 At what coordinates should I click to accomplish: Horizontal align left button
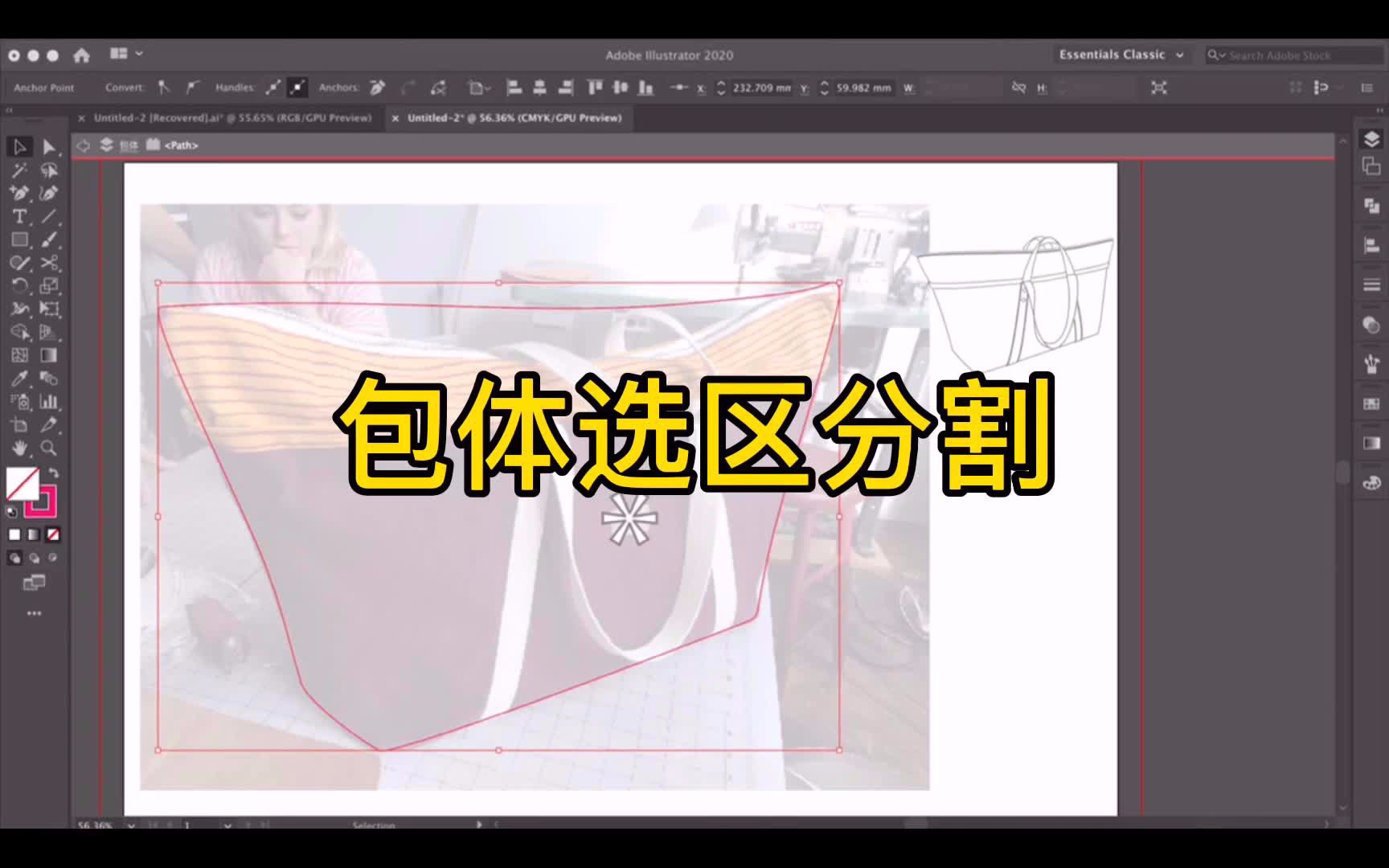point(514,88)
